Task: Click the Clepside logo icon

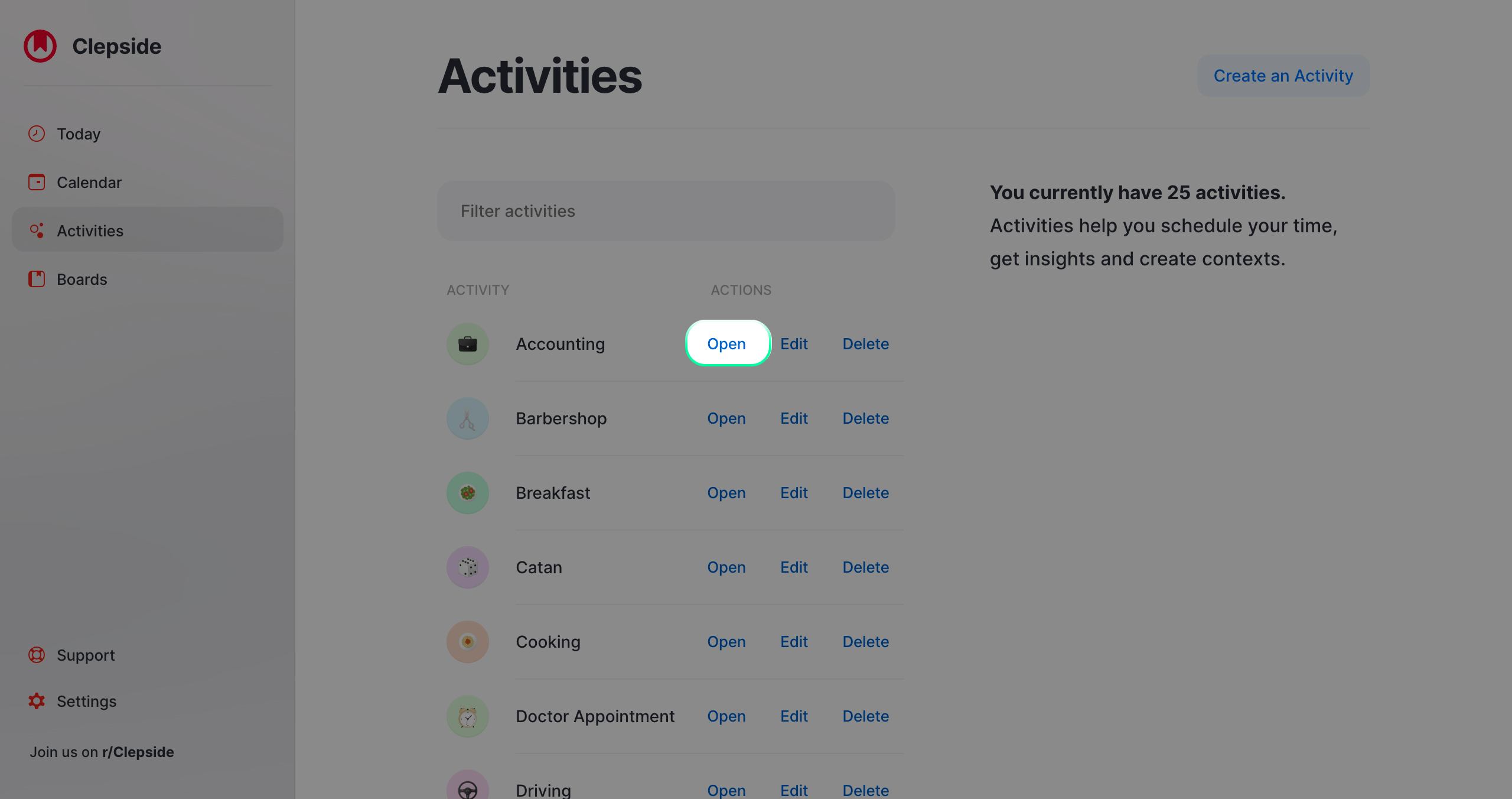Action: 39,46
